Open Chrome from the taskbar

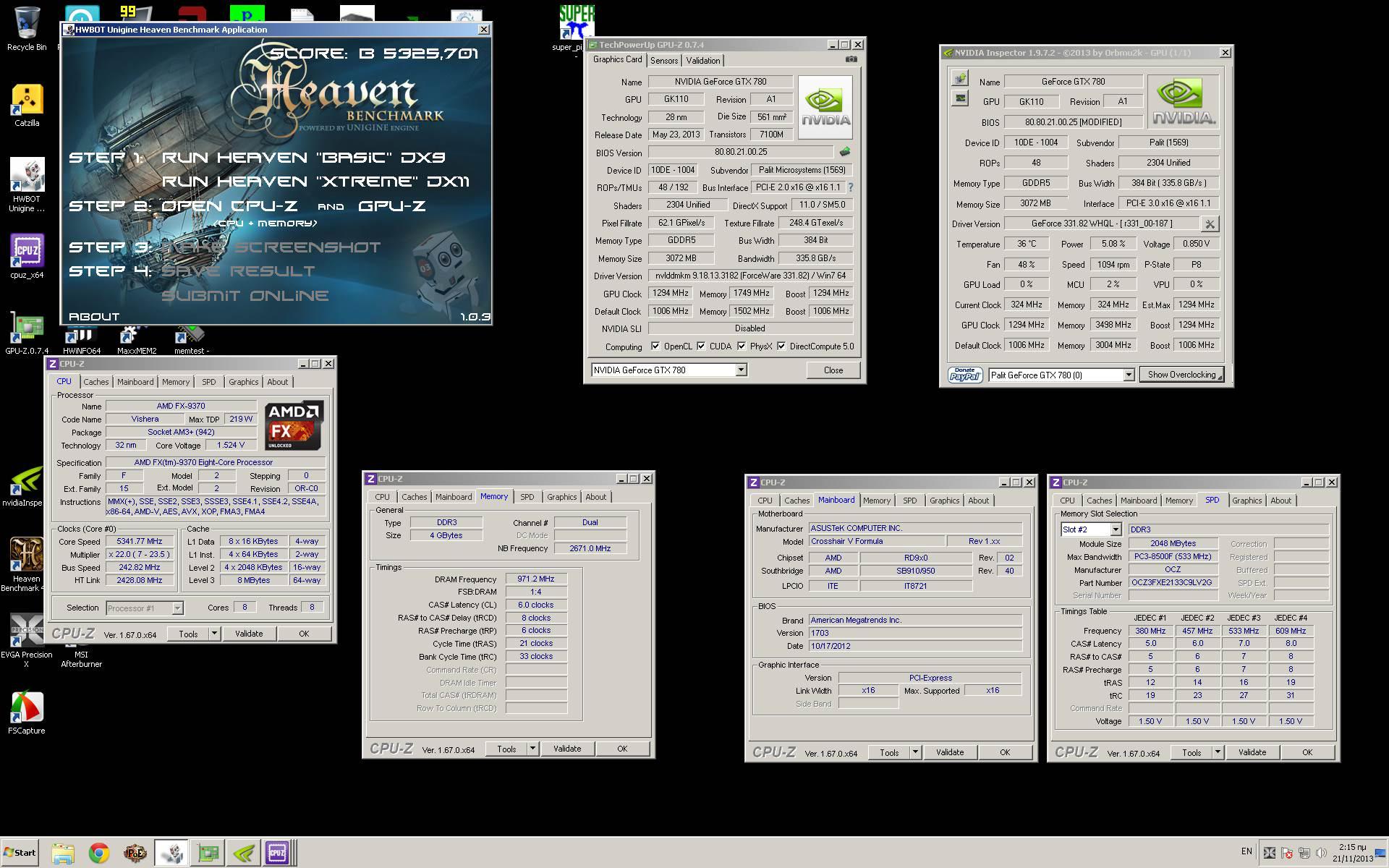point(99,853)
